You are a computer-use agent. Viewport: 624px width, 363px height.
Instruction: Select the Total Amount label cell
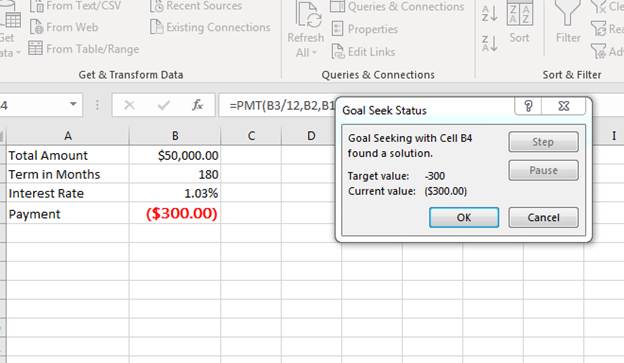click(x=68, y=155)
